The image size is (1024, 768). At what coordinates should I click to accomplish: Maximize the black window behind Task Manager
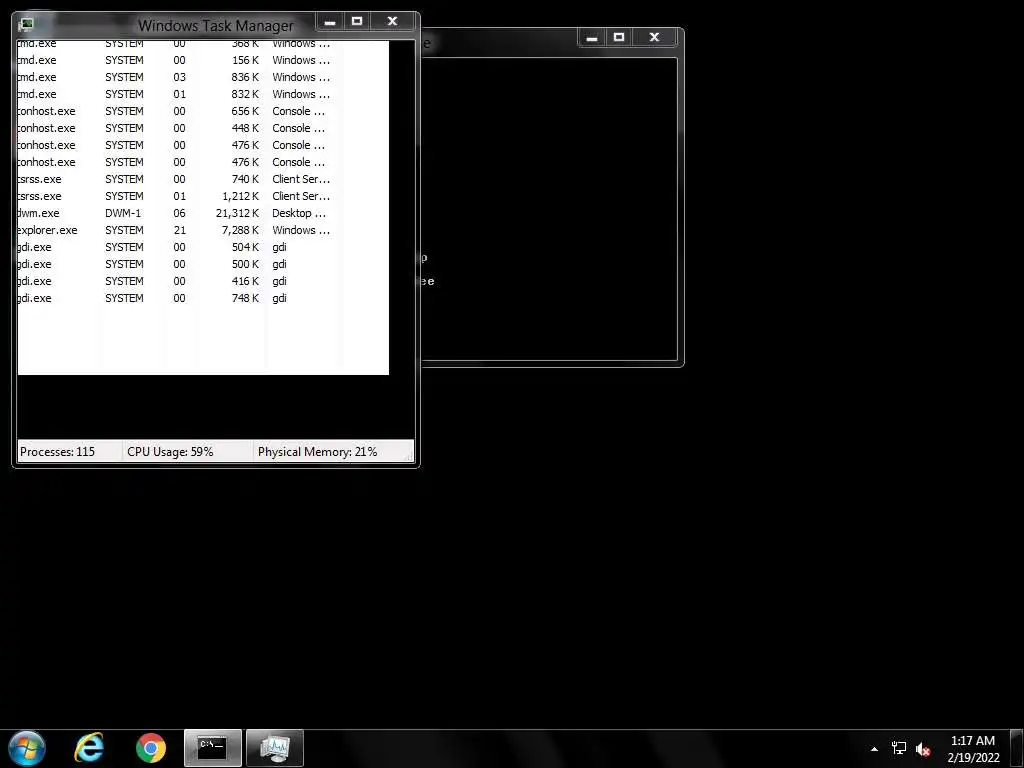click(619, 38)
